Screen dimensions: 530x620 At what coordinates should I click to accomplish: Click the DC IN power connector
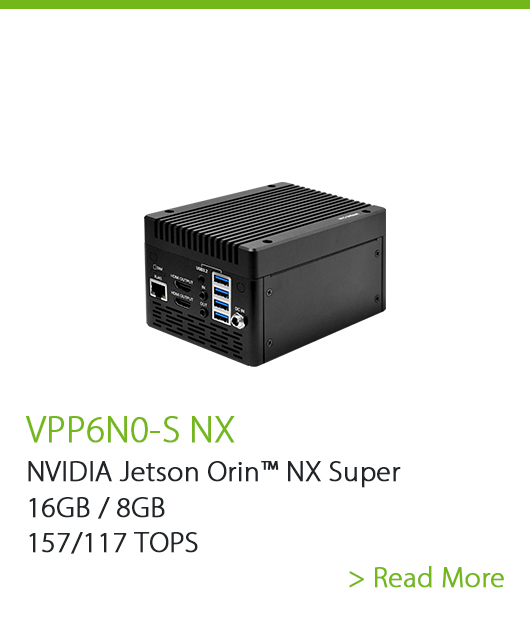(x=238, y=321)
